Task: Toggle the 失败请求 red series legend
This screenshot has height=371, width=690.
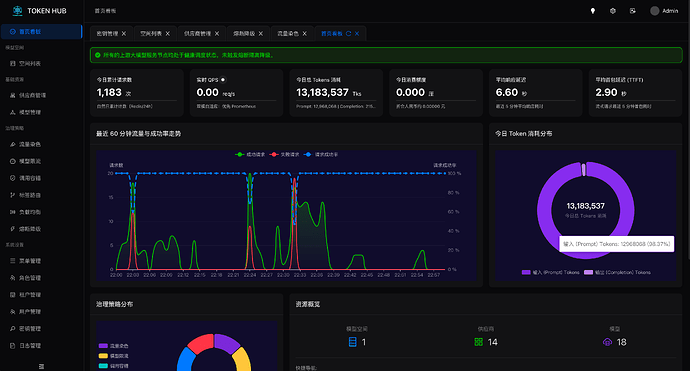Action: pyautogui.click(x=284, y=154)
